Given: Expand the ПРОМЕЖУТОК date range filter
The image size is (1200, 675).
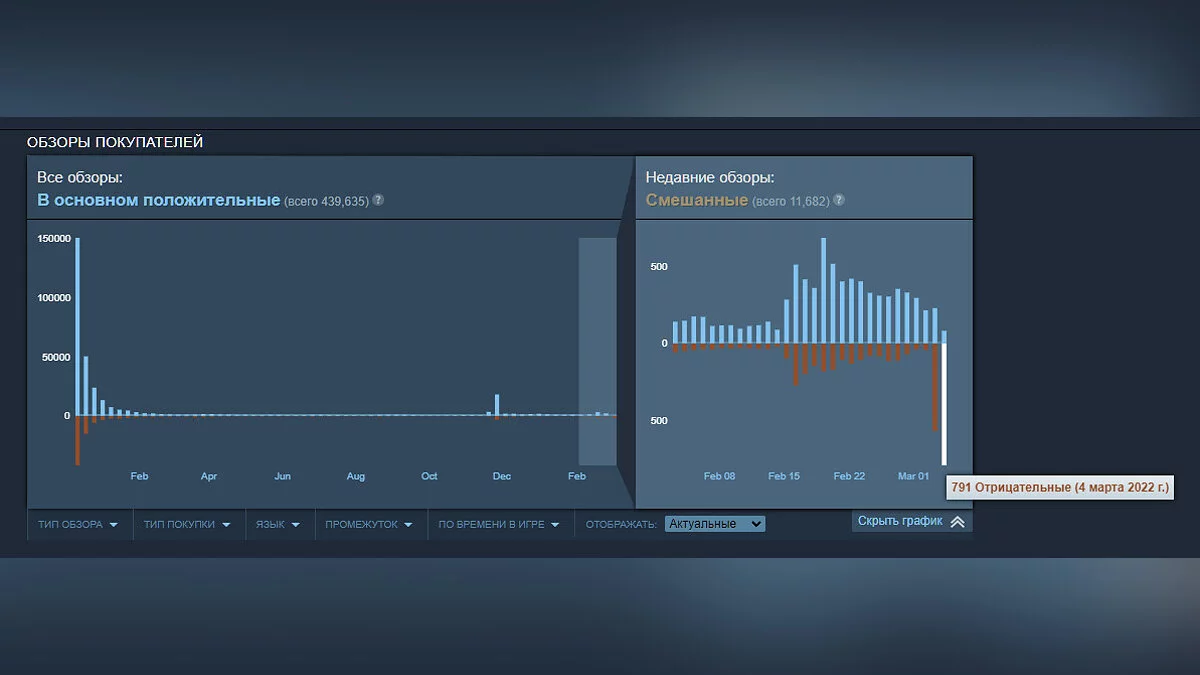Looking at the screenshot, I should coord(369,524).
